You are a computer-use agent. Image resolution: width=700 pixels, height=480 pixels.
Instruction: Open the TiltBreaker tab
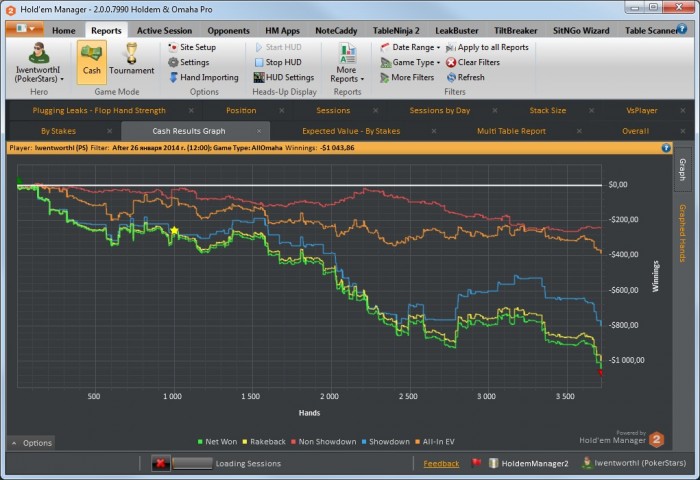tap(515, 30)
